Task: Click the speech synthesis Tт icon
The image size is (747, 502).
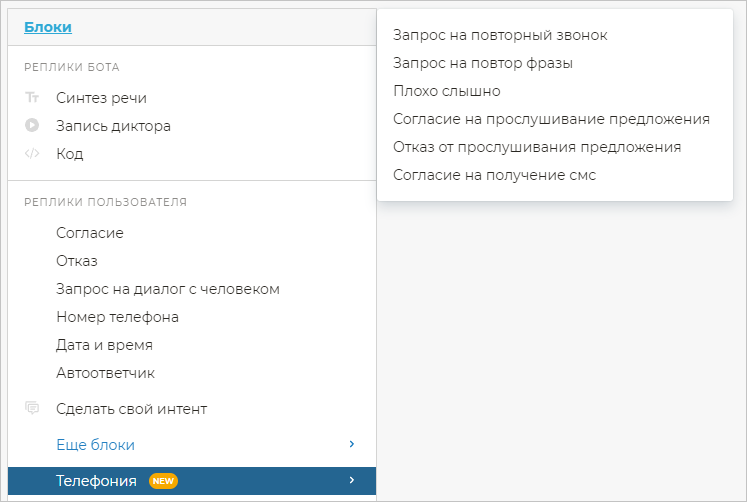Action: pos(32,98)
